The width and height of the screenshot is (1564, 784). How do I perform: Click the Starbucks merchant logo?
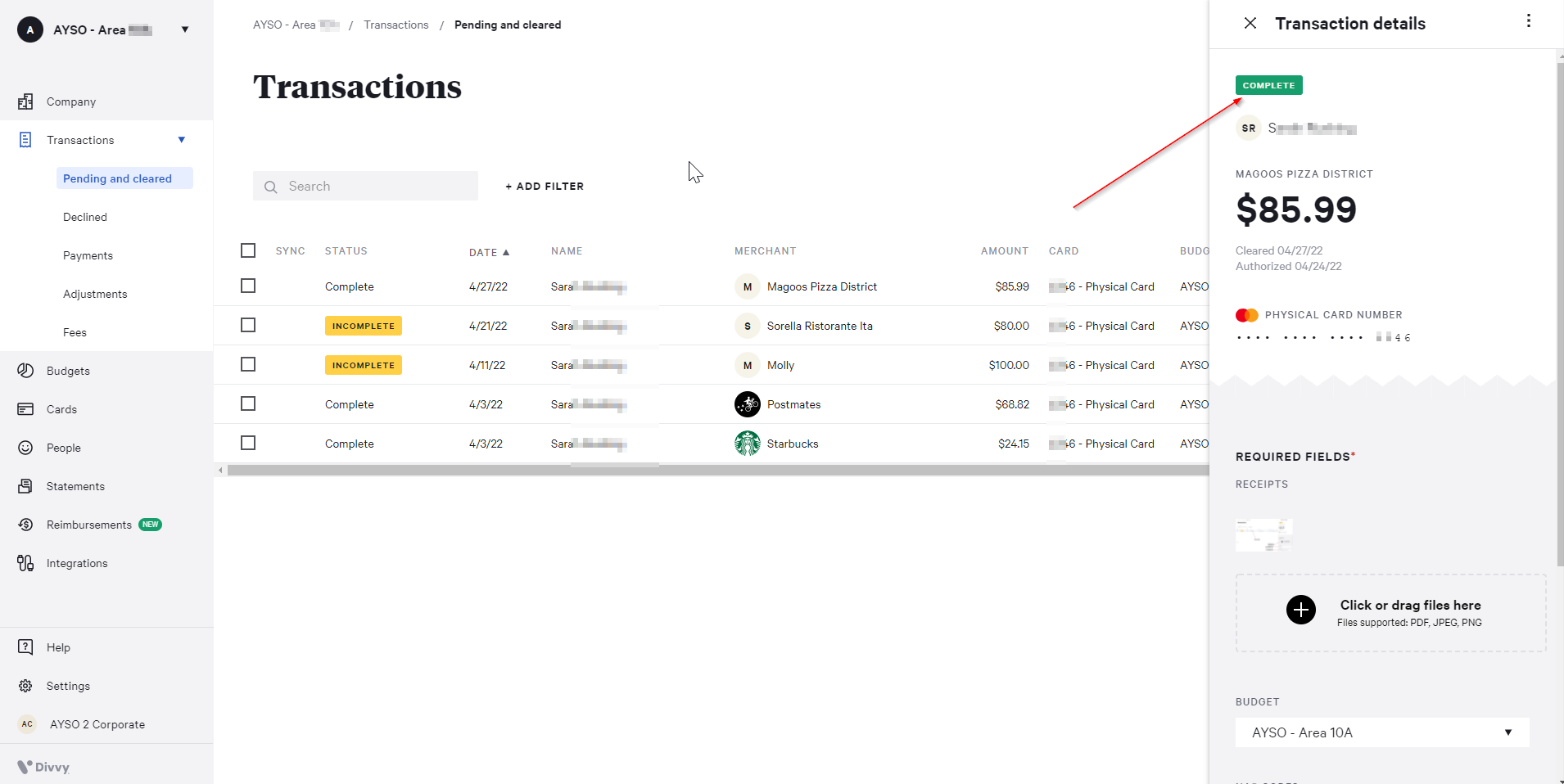coord(747,444)
